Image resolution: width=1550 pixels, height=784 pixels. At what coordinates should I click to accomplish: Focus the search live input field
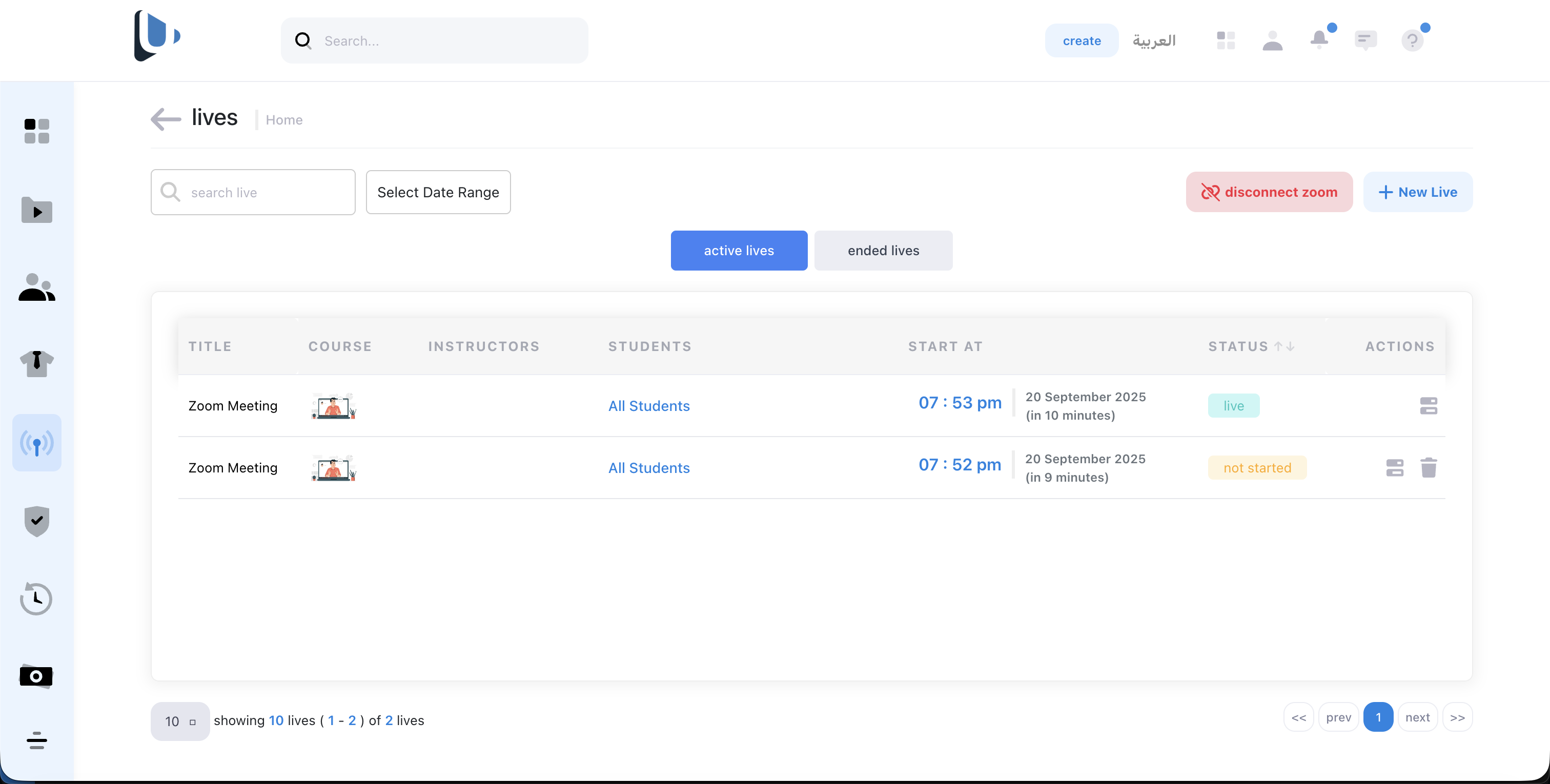point(253,192)
